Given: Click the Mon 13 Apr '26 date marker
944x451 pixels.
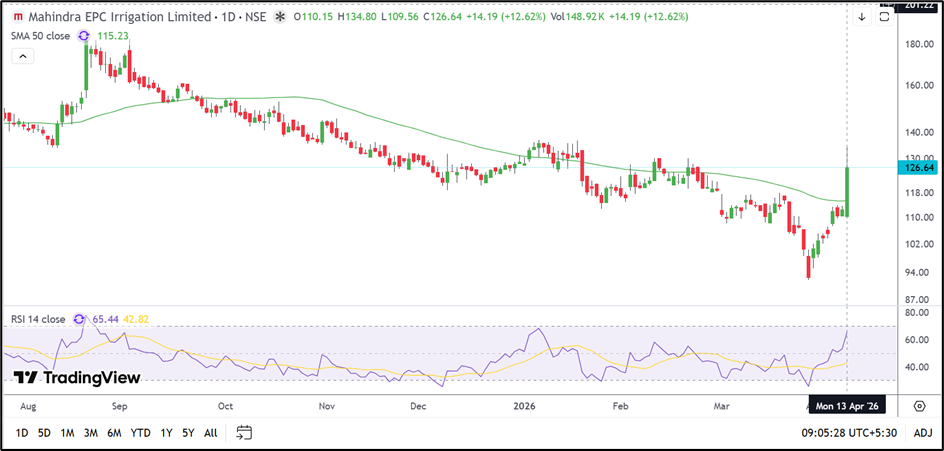Looking at the screenshot, I should point(849,406).
